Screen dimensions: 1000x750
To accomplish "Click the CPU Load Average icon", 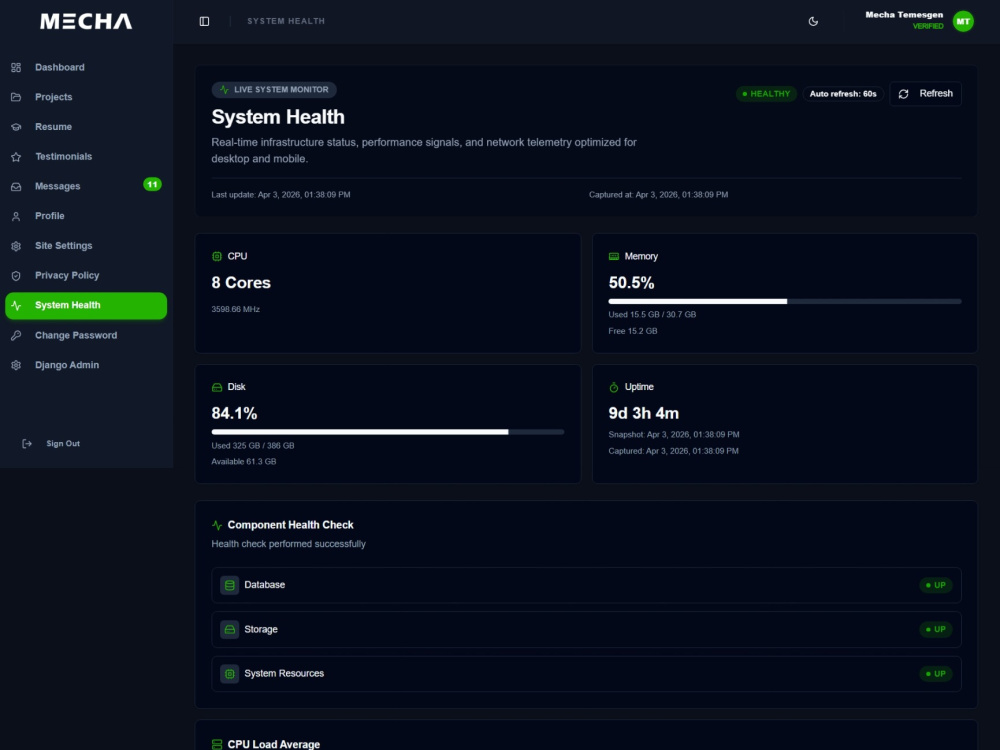I will 217,744.
